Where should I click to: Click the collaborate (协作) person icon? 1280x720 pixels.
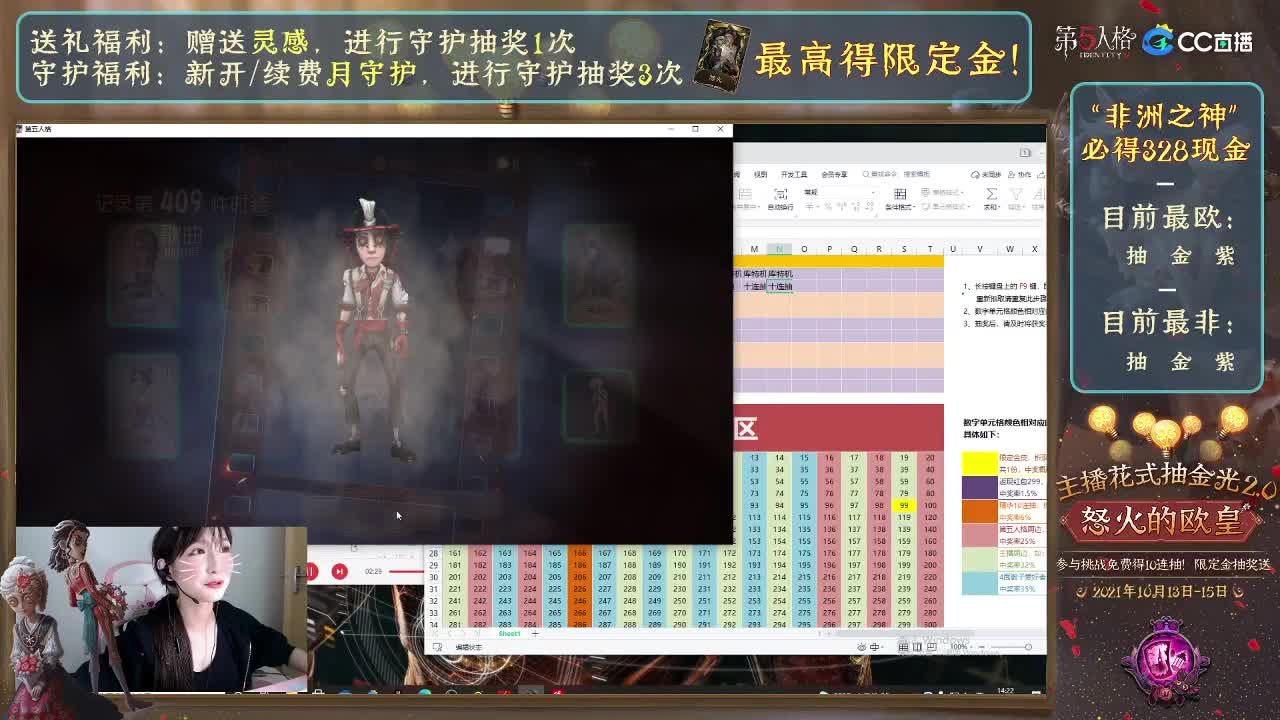pos(1014,174)
